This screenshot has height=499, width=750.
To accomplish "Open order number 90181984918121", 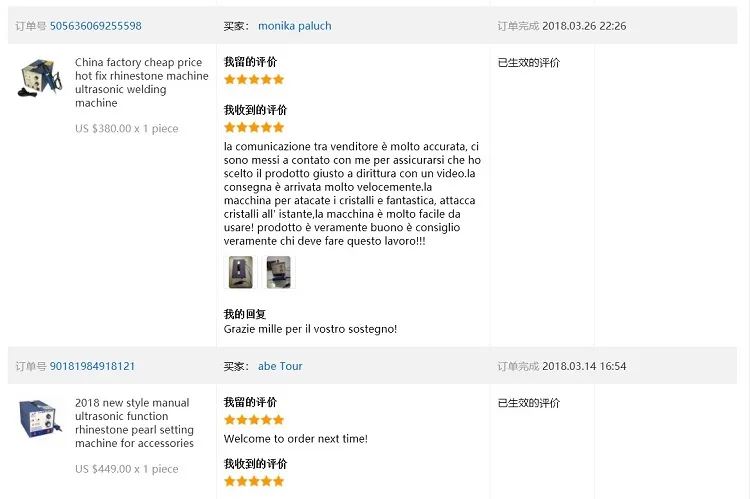I will coord(92,366).
